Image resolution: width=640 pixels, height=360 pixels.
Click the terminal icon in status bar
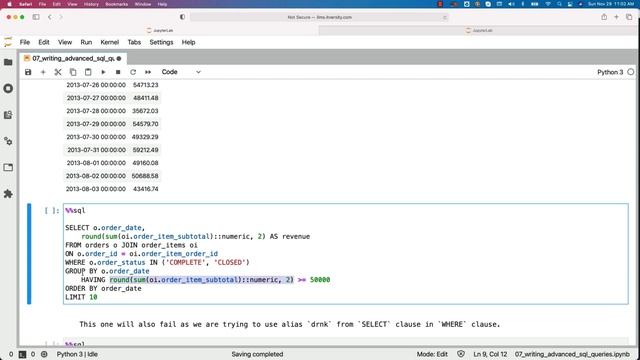[22, 354]
